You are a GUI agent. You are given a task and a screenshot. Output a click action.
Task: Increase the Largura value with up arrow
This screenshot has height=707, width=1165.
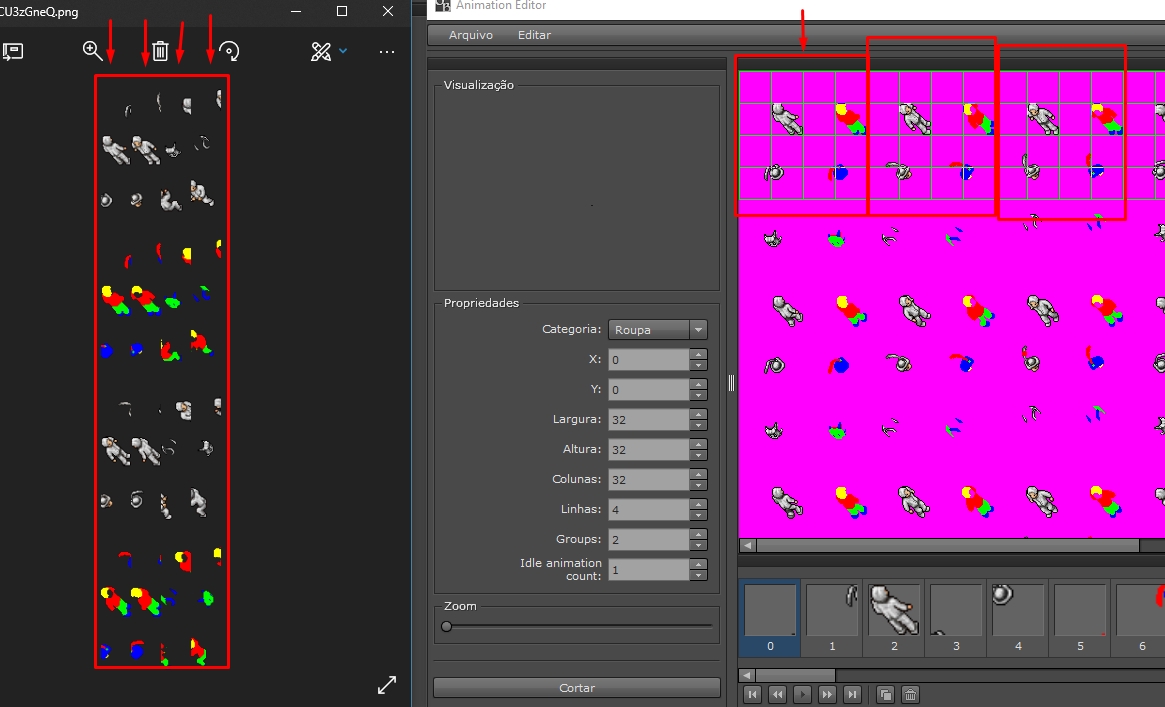(x=698, y=414)
